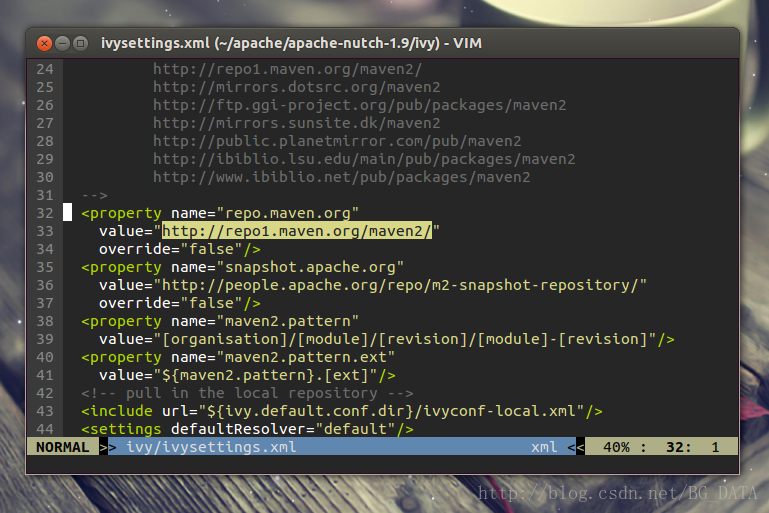Click line number 44
769x513 pixels.
pyautogui.click(x=45, y=429)
